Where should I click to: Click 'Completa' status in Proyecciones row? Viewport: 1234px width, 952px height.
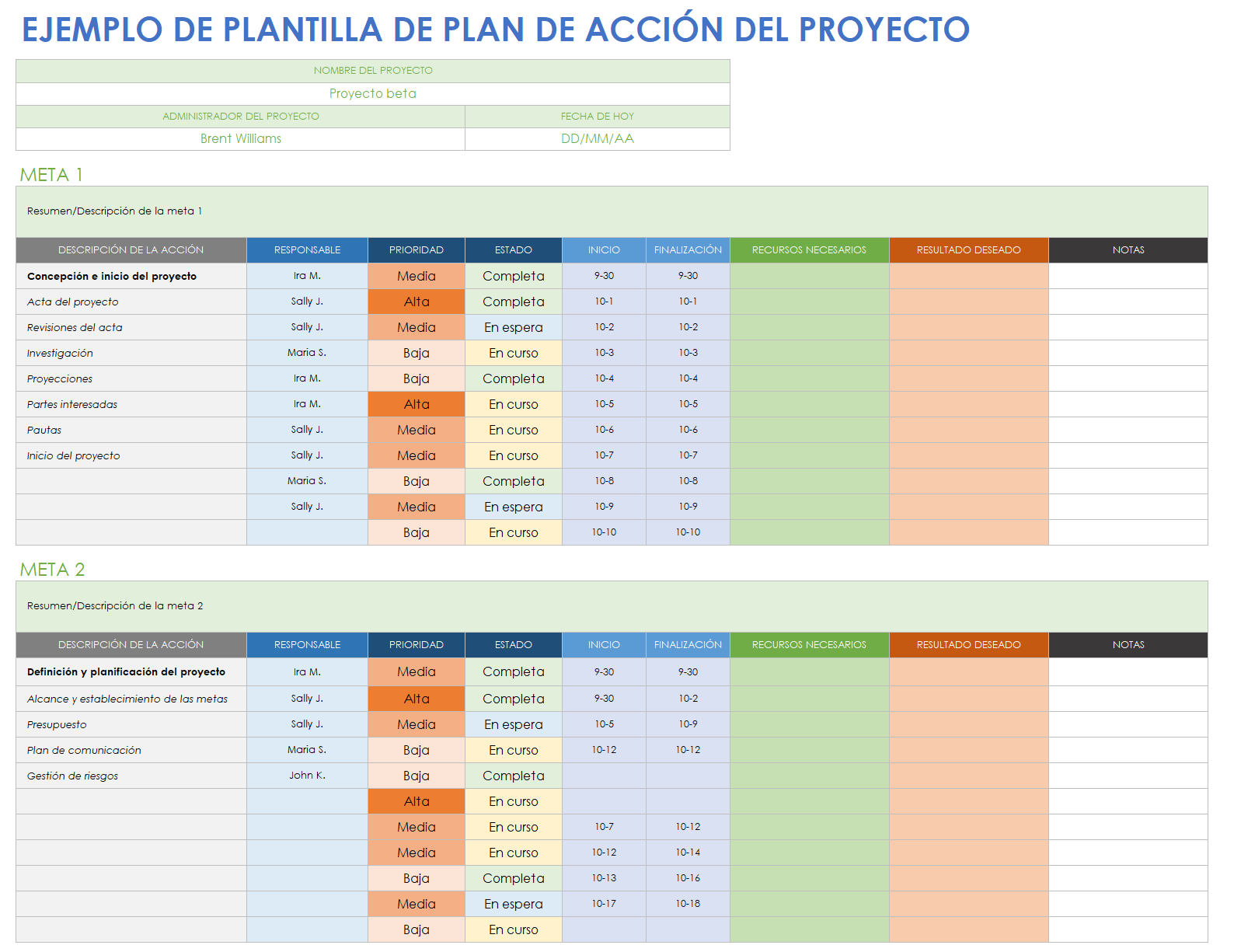pyautogui.click(x=514, y=378)
